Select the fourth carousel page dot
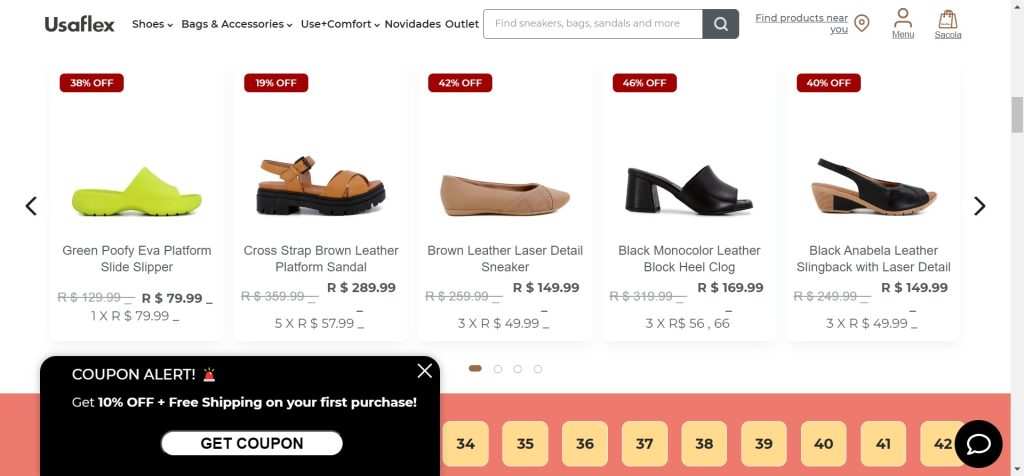1024x476 pixels. click(538, 369)
